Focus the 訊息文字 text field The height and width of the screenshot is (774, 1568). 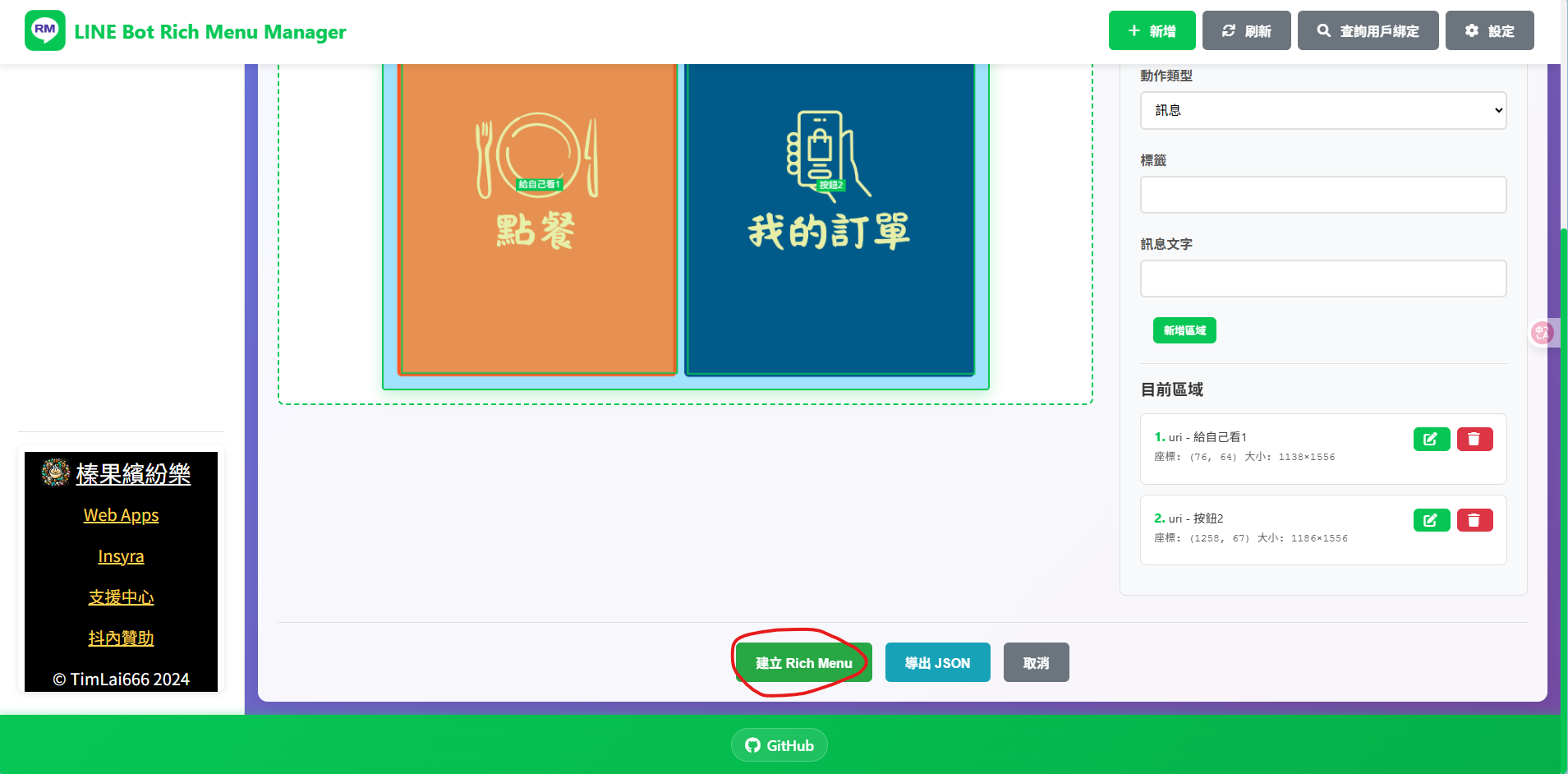tap(1322, 279)
